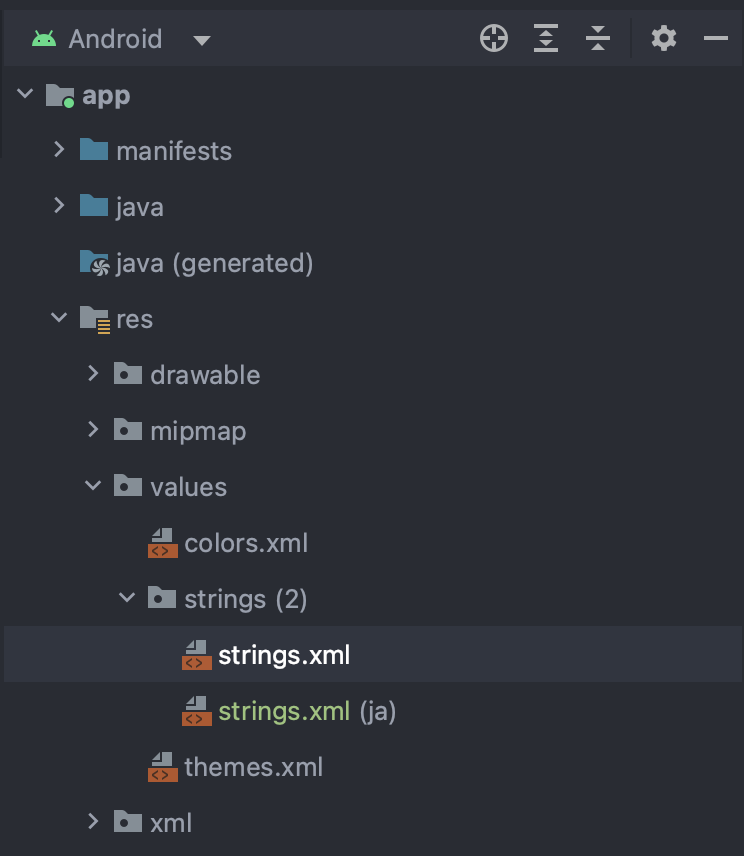Click the values folder icon
Screen dimensions: 744x856
click(x=128, y=485)
